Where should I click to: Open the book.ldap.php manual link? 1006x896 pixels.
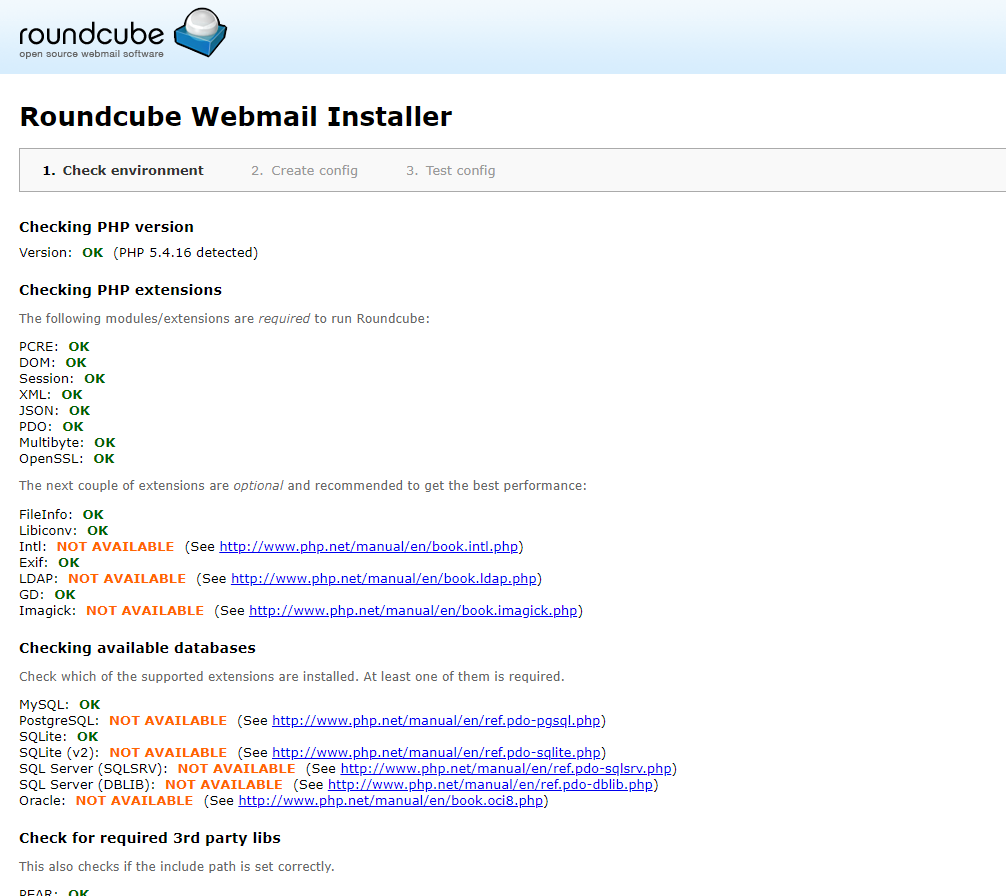[x=384, y=579]
